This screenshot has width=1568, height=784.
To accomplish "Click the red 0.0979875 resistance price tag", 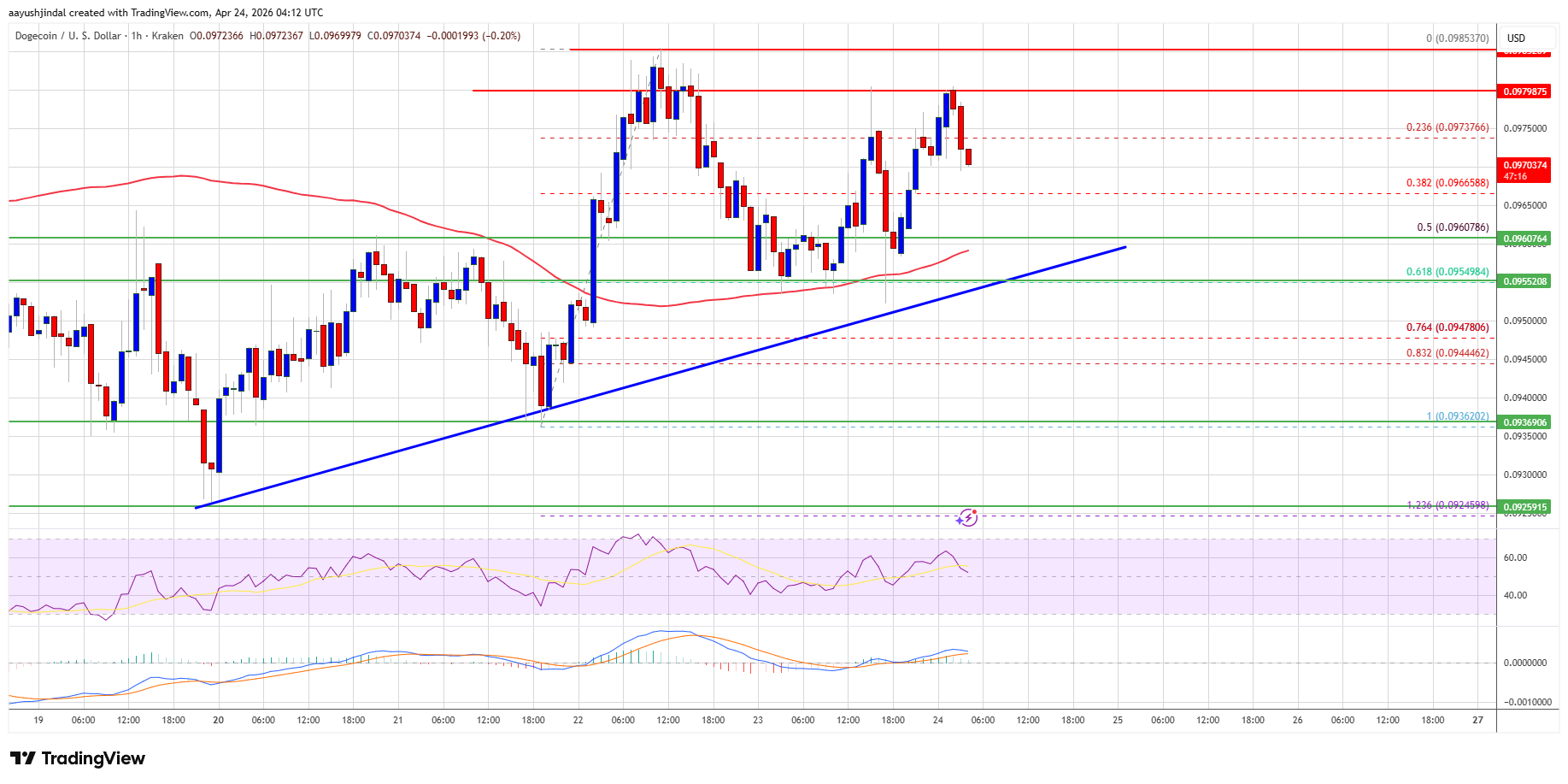I will pos(1524,91).
